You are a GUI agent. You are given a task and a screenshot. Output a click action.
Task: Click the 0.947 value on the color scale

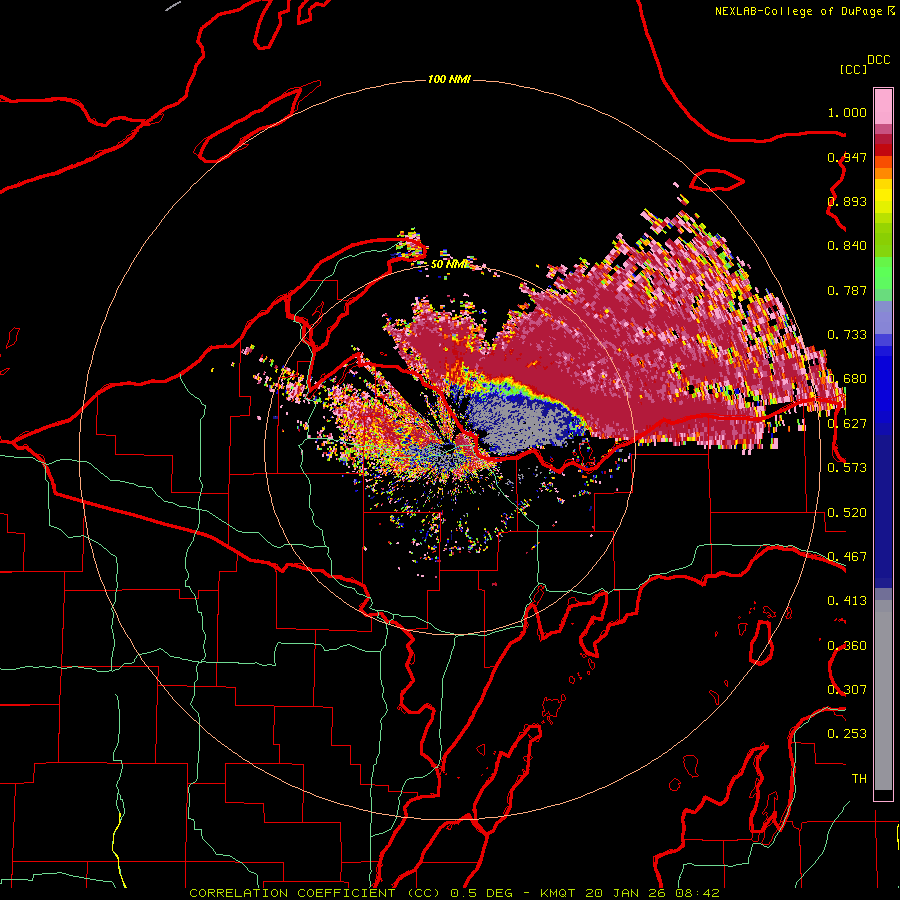[847, 157]
